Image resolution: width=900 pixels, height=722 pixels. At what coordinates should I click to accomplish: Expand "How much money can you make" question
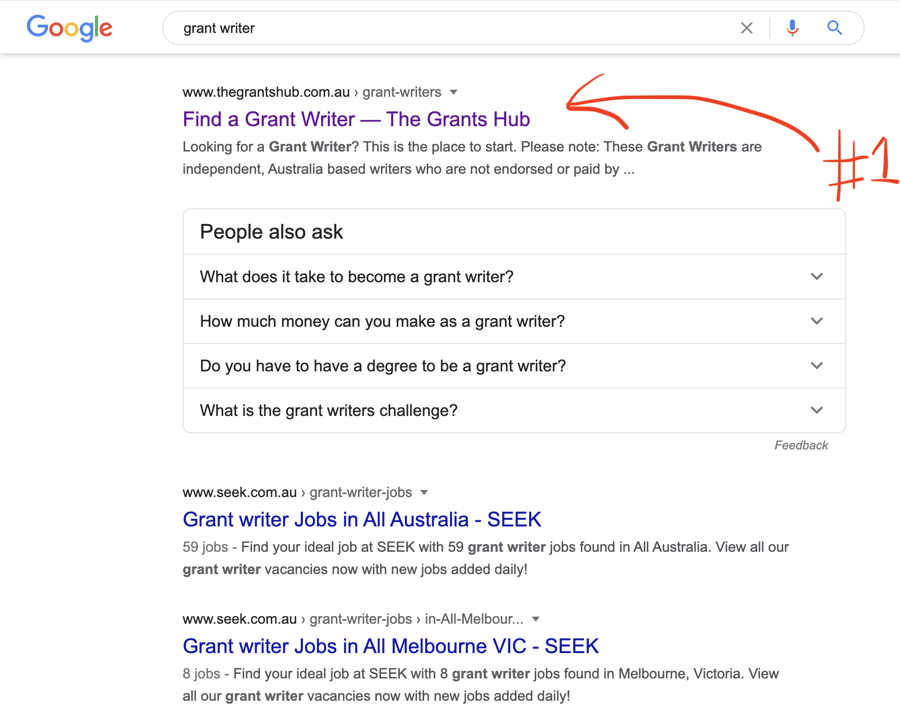514,321
